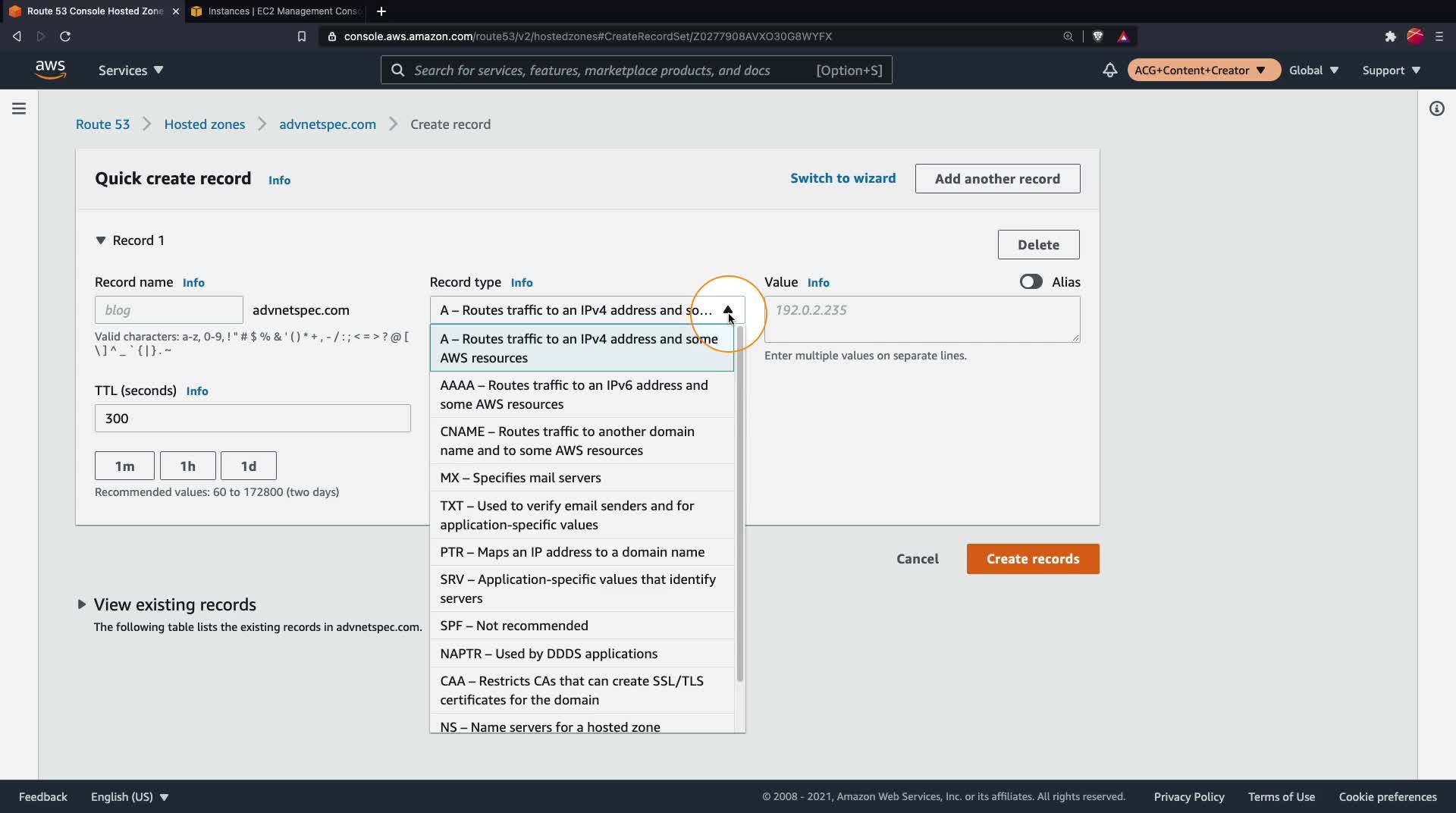Click the AWS logo home icon
1456x813 pixels.
50,70
